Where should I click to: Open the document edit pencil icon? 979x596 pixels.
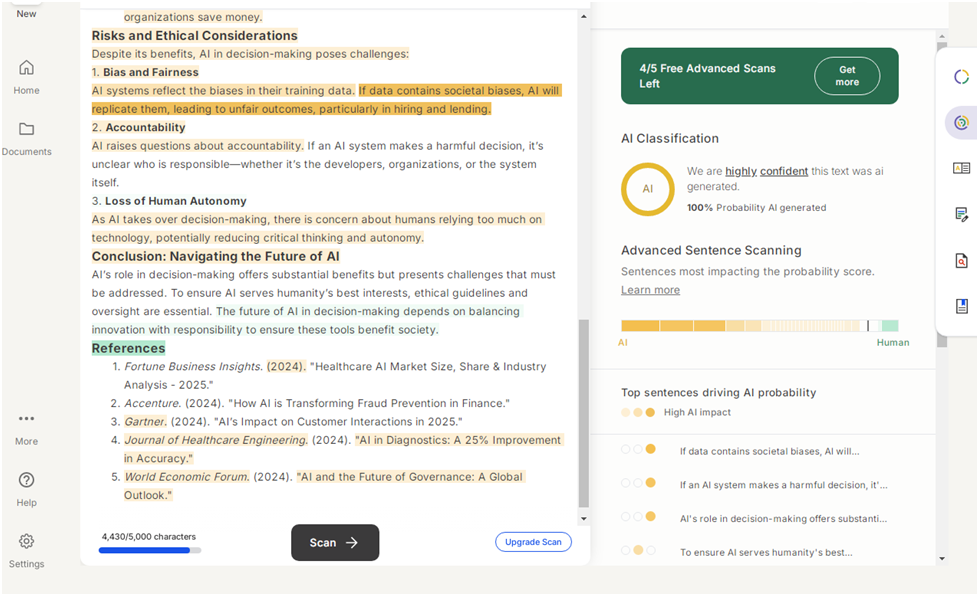[961, 214]
